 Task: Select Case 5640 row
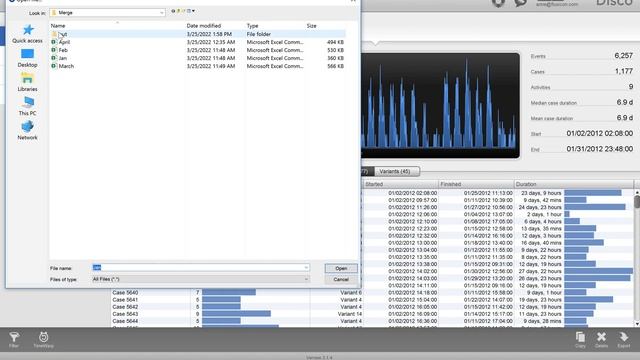(237, 293)
